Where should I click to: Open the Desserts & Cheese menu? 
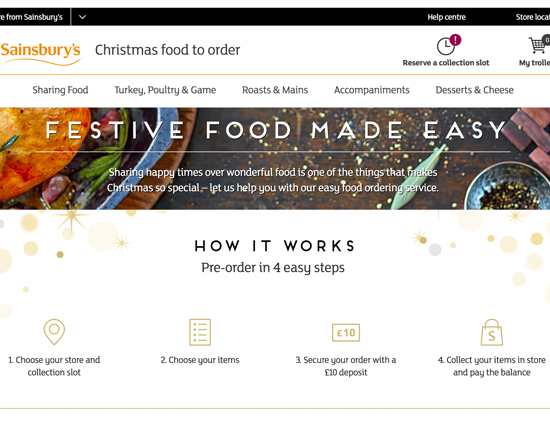tap(475, 90)
